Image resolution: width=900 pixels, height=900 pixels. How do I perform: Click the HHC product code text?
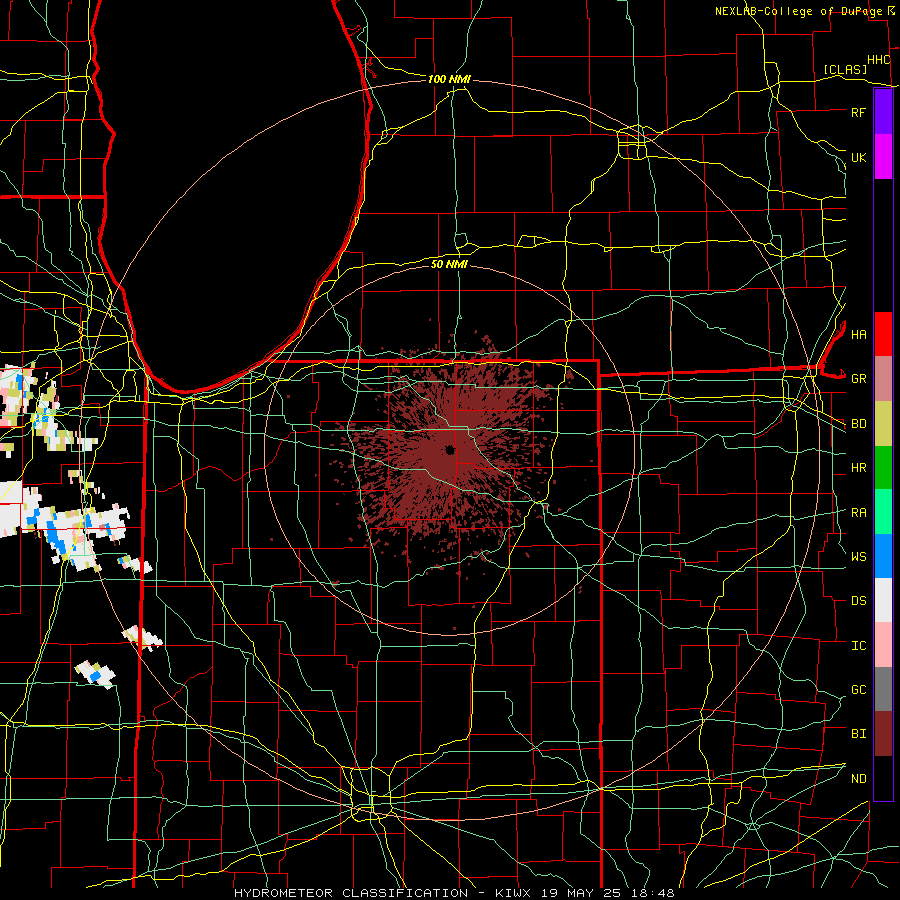click(x=878, y=60)
